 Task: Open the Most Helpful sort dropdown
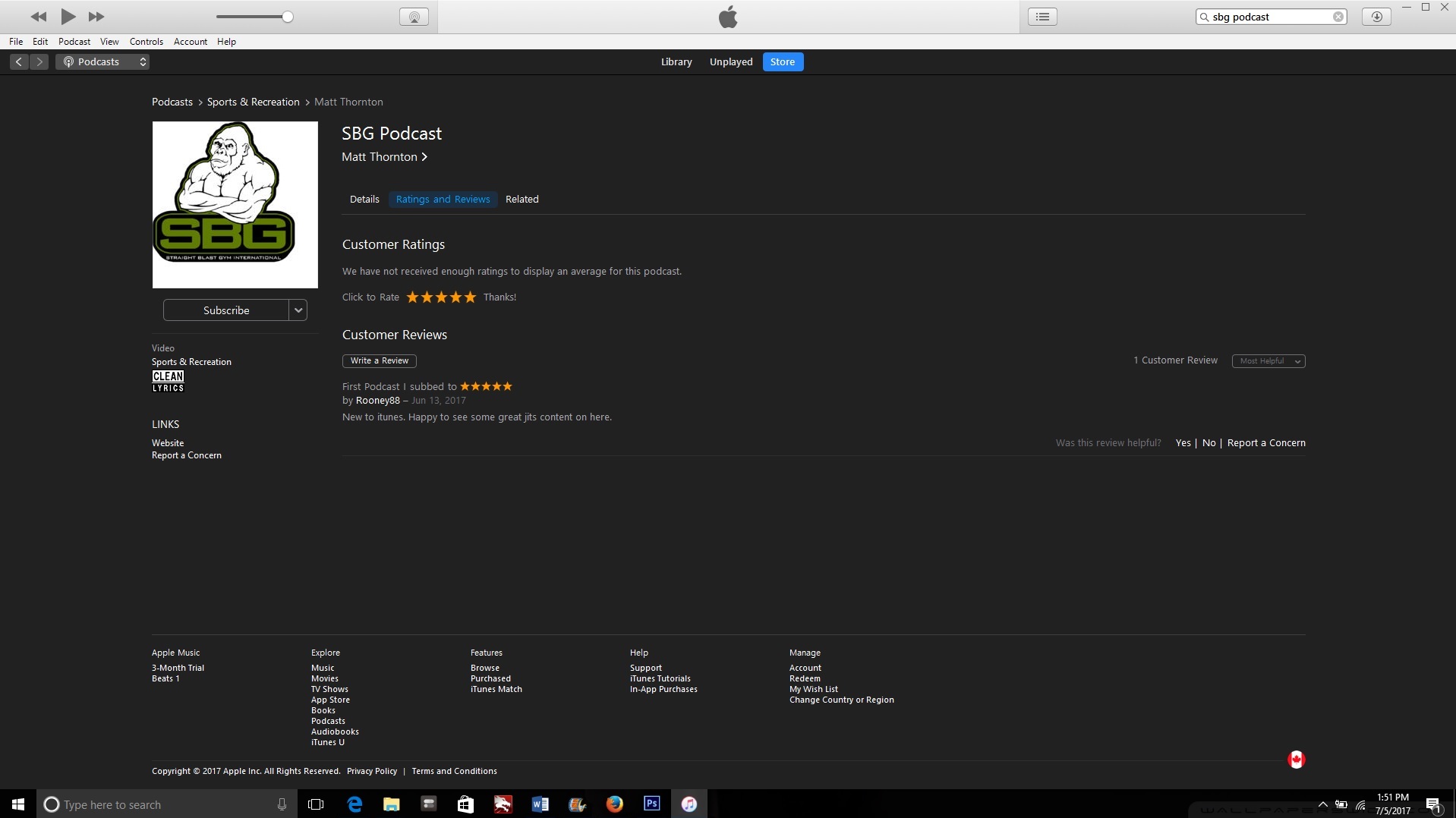coord(1268,360)
